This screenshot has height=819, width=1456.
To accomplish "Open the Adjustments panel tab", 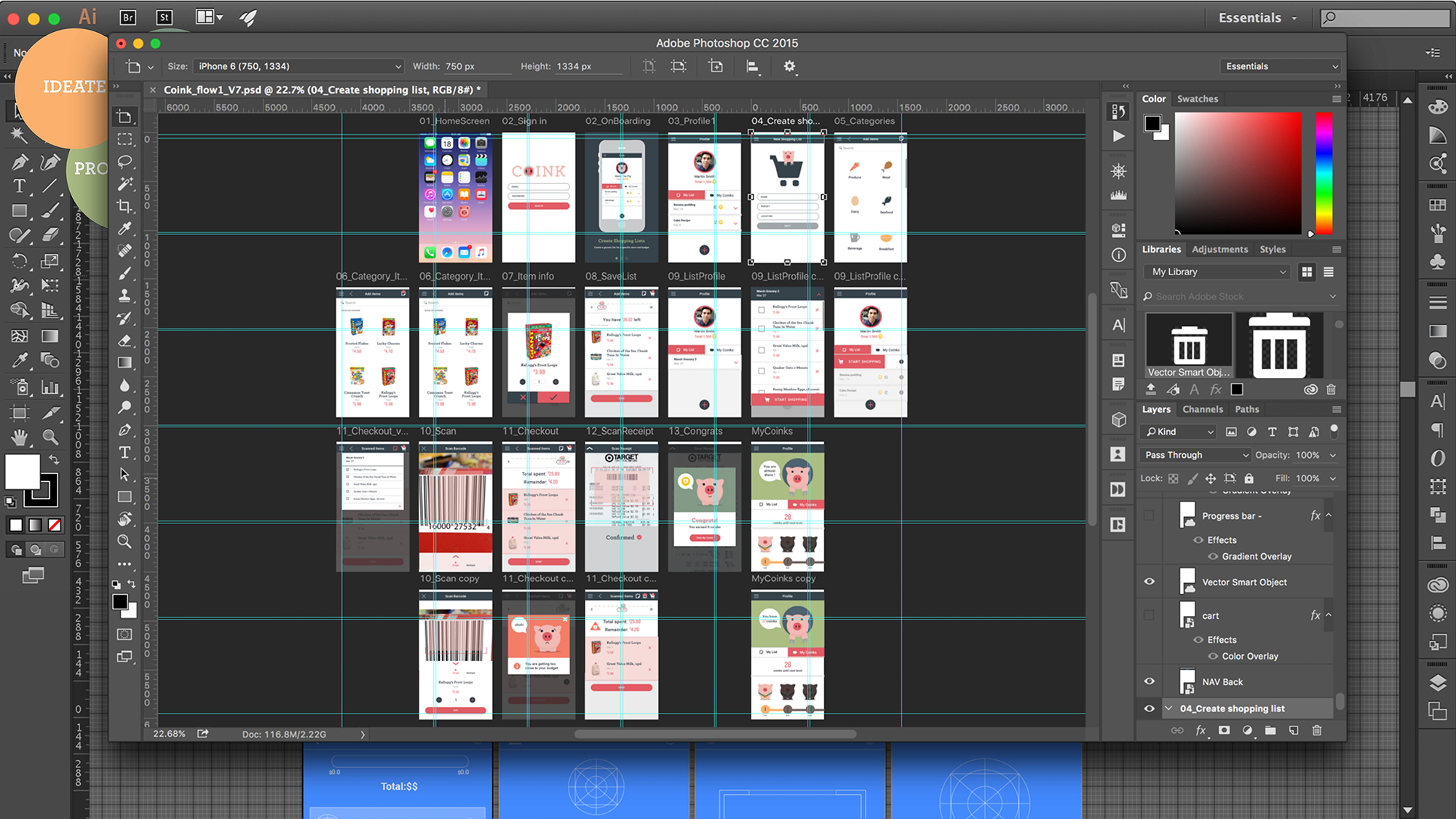I will [x=1219, y=249].
